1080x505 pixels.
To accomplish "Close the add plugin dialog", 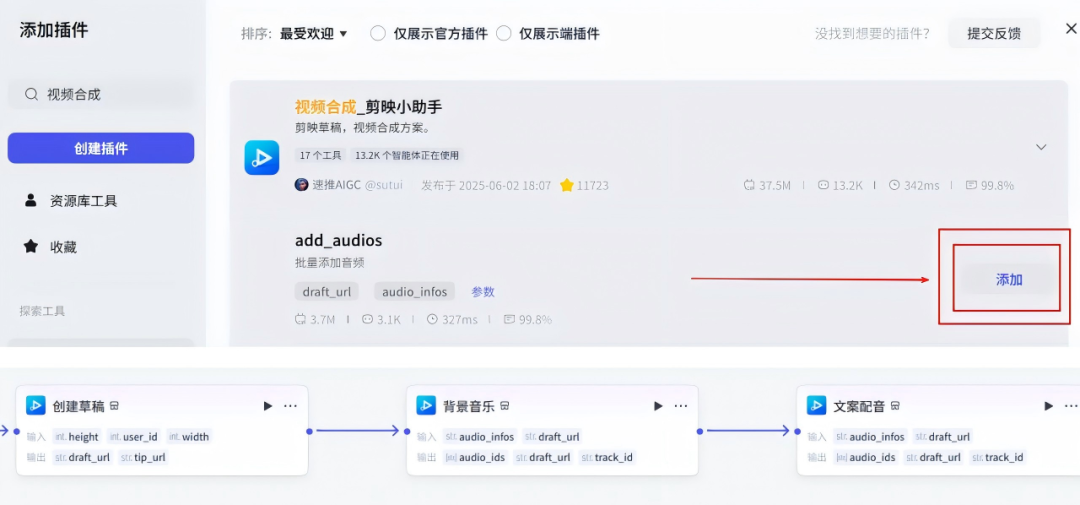I will point(1071,28).
